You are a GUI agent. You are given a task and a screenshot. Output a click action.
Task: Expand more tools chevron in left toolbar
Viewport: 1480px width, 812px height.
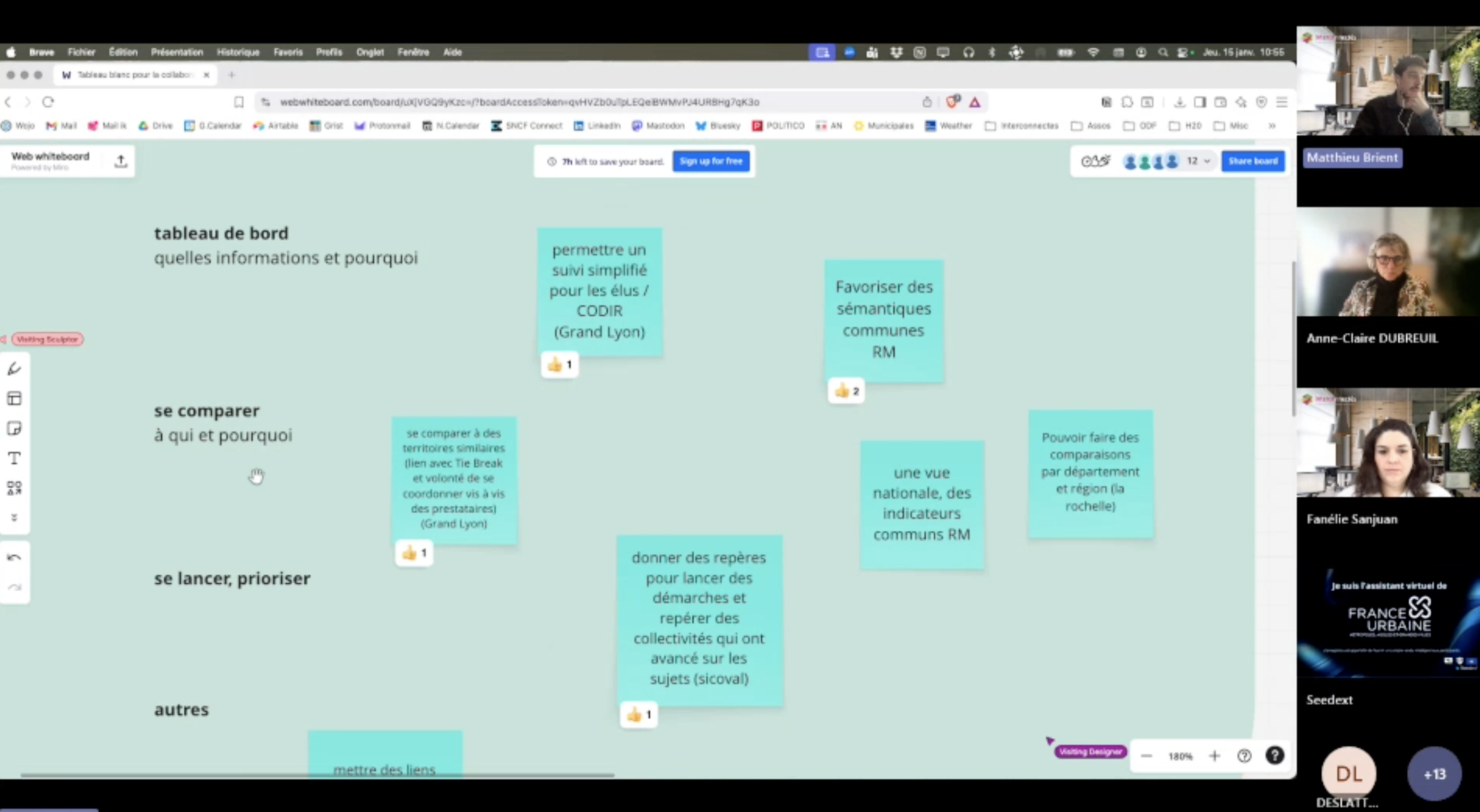coord(14,517)
